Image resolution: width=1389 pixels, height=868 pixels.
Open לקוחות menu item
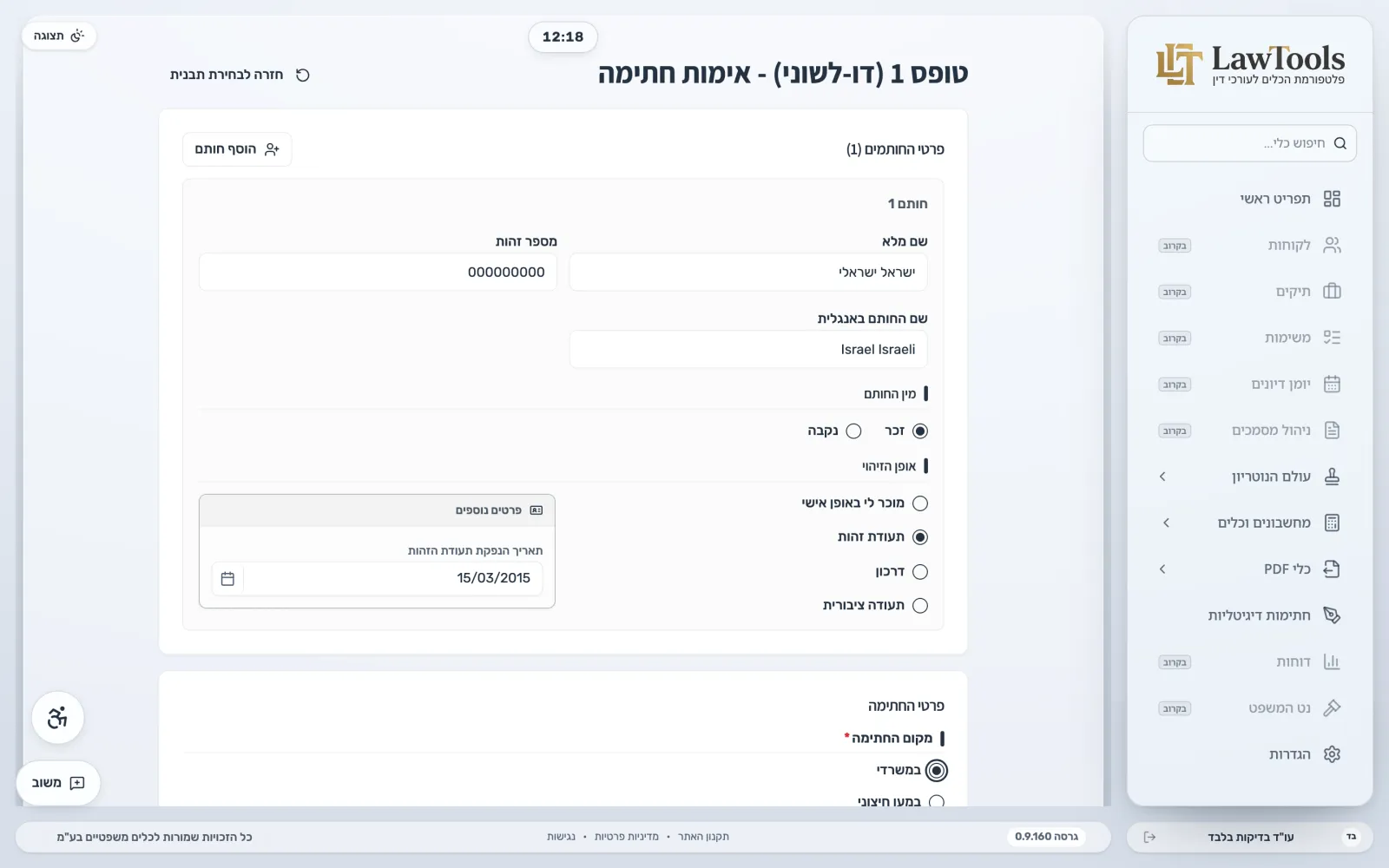click(x=1250, y=245)
